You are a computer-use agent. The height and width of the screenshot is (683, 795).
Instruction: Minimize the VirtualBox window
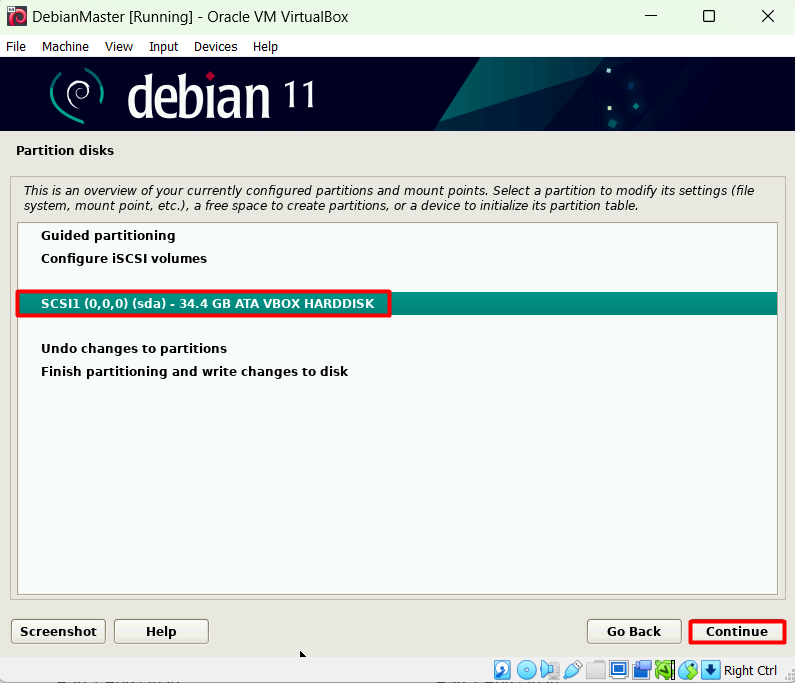click(x=651, y=16)
